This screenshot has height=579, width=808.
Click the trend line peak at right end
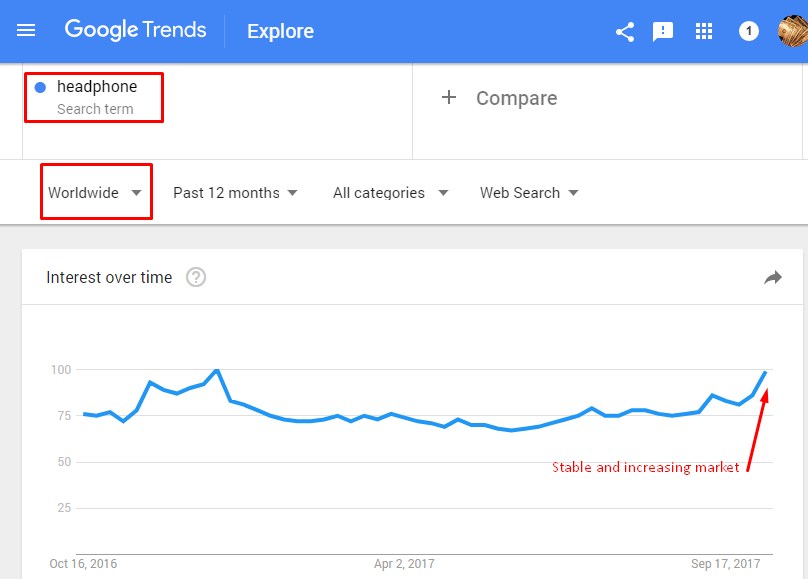click(x=766, y=372)
